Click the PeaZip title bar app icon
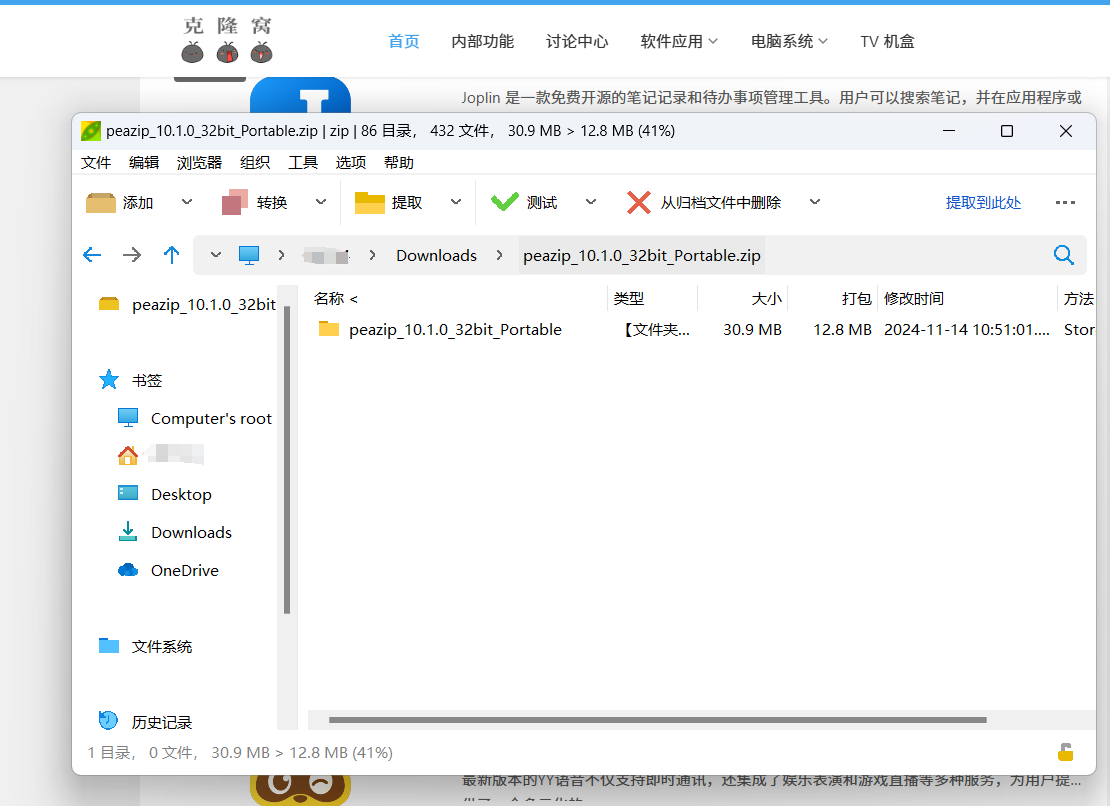The image size is (1110, 806). coord(91,131)
